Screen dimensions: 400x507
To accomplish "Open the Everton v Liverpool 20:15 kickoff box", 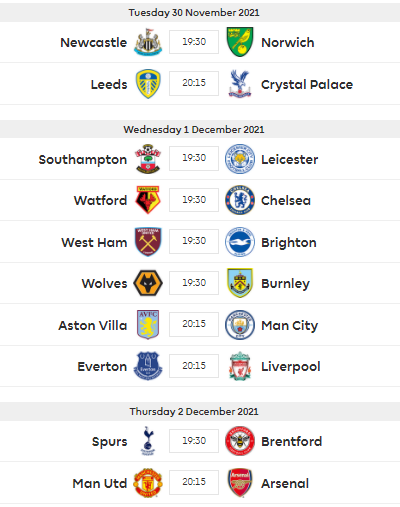I will [194, 366].
